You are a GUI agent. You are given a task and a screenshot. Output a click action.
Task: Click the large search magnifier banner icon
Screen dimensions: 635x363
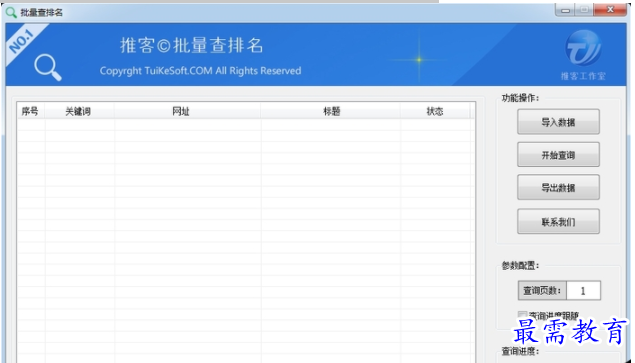(48, 68)
